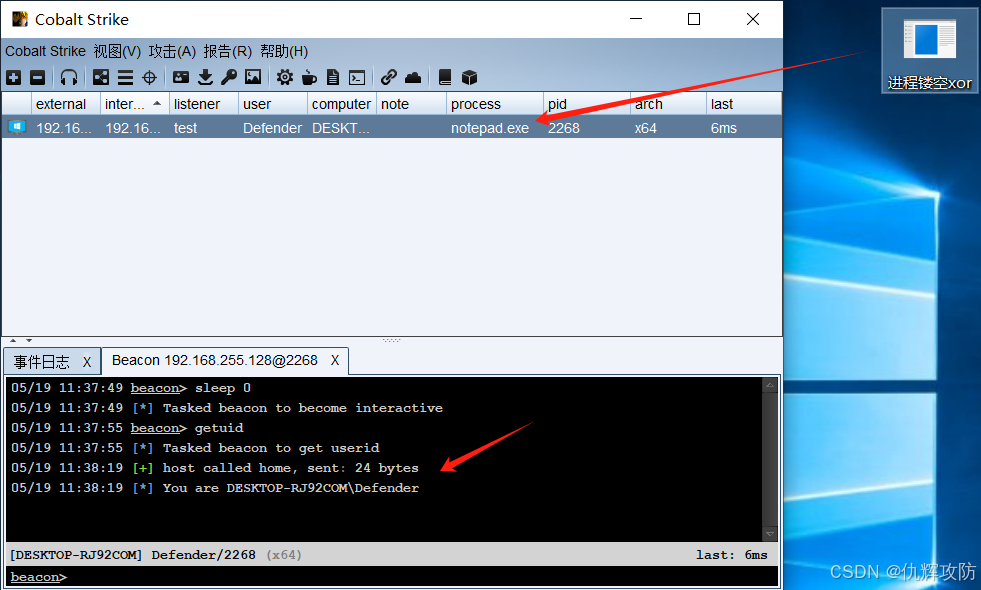Screen dimensions: 981x590
Task: Switch to pivot graph view icon
Action: (x=101, y=78)
